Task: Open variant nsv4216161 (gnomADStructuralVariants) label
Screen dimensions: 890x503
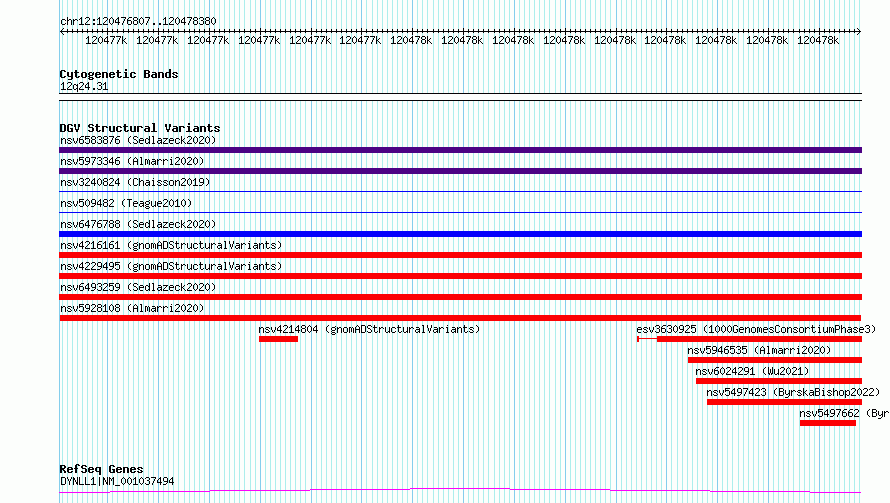Action: [x=171, y=245]
